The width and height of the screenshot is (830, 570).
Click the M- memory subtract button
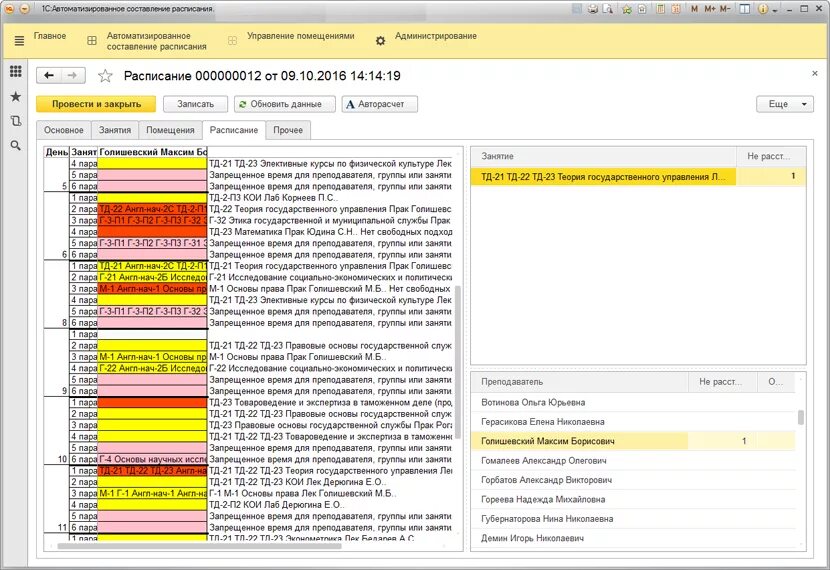(x=725, y=9)
